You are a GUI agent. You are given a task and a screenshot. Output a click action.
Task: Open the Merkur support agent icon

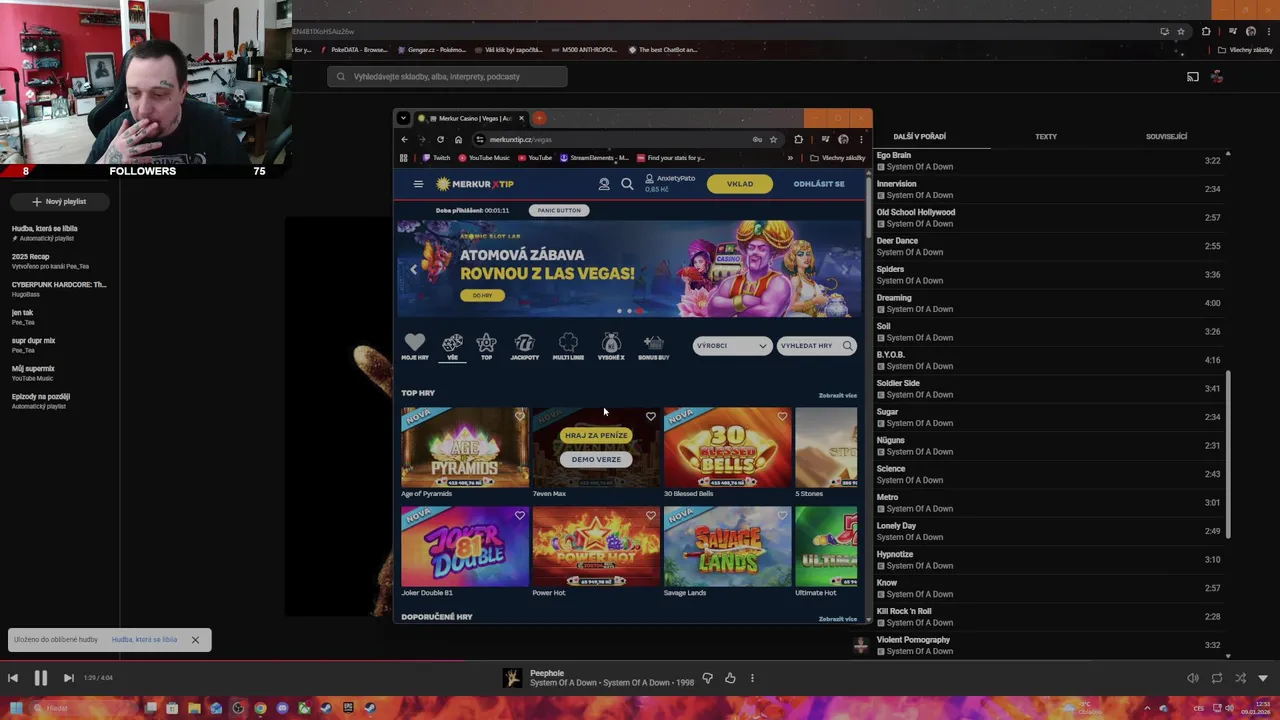pyautogui.click(x=604, y=184)
